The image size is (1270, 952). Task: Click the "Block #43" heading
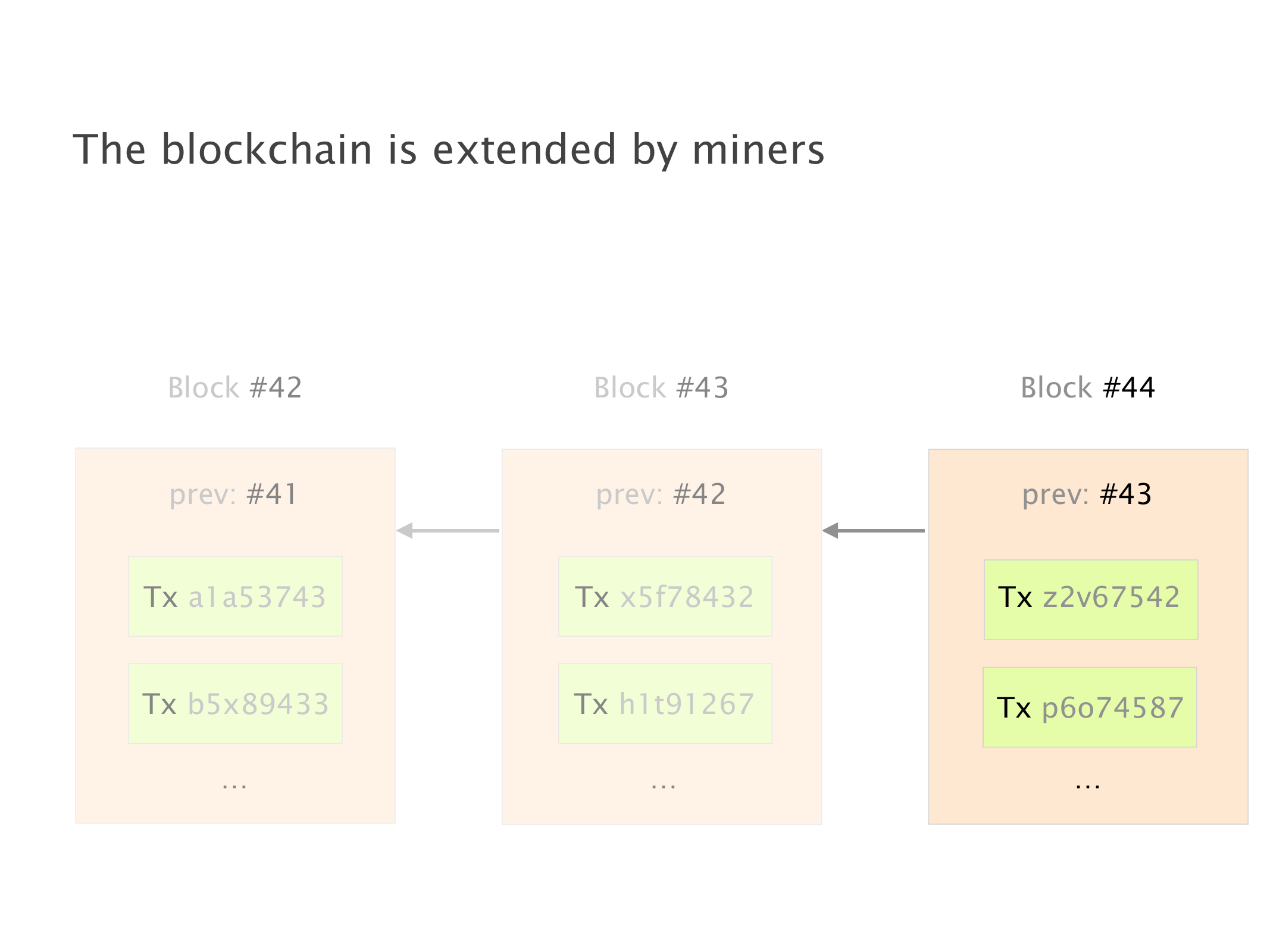click(x=661, y=388)
